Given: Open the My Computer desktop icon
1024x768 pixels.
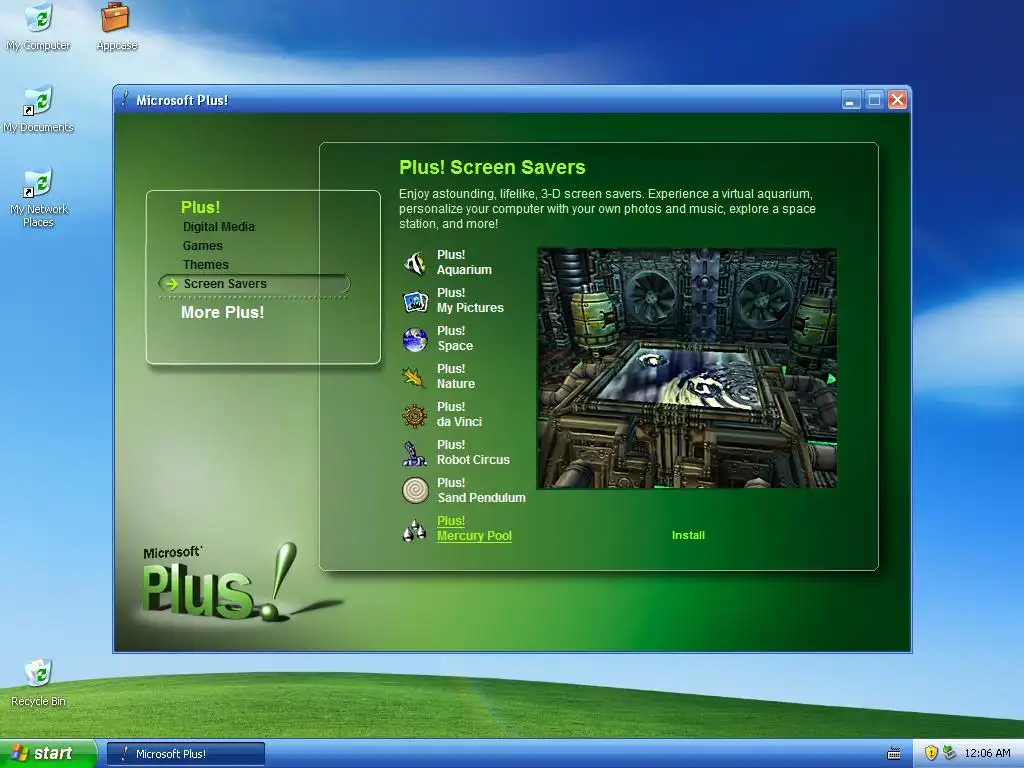Looking at the screenshot, I should tap(38, 27).
